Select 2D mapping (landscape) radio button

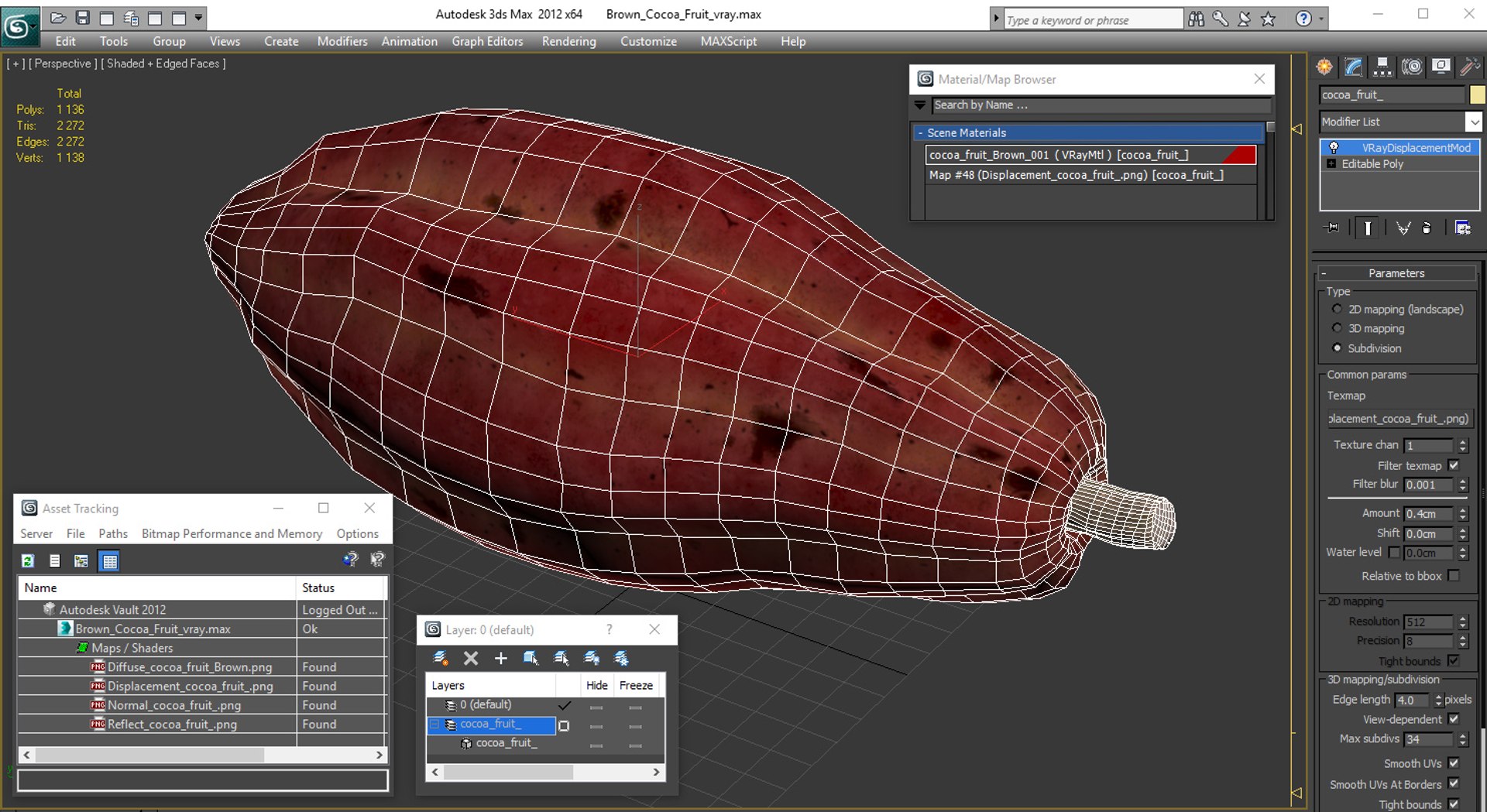click(x=1337, y=309)
